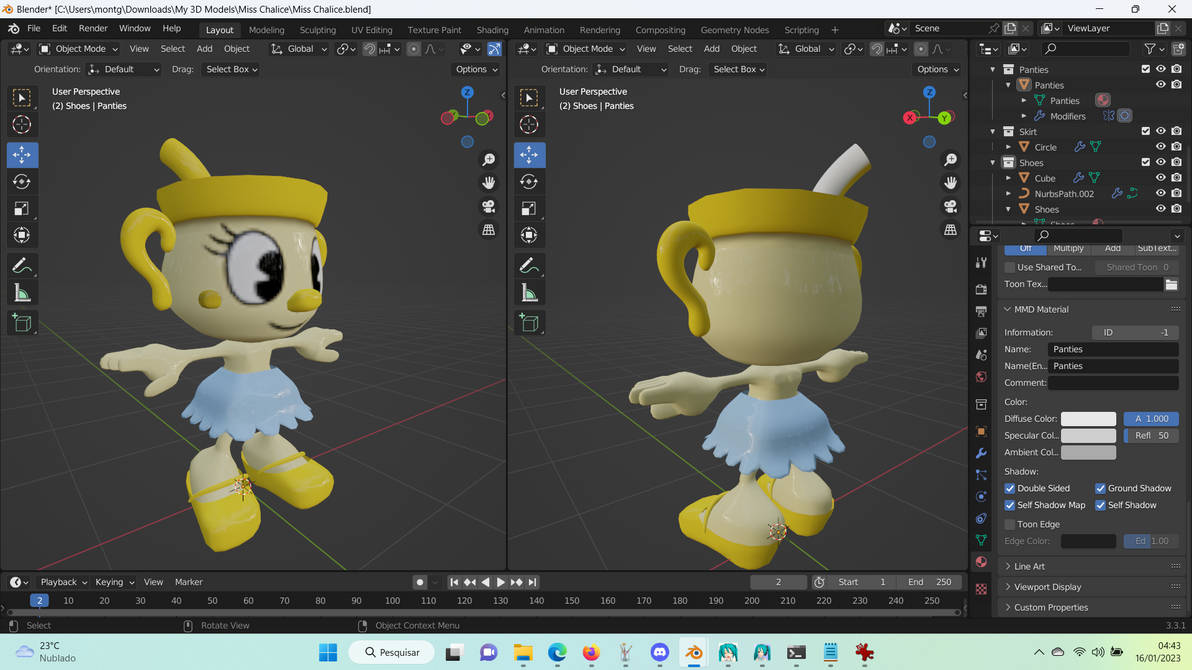This screenshot has width=1192, height=670.
Task: Select the Rotate tool in left viewport
Action: click(x=22, y=182)
